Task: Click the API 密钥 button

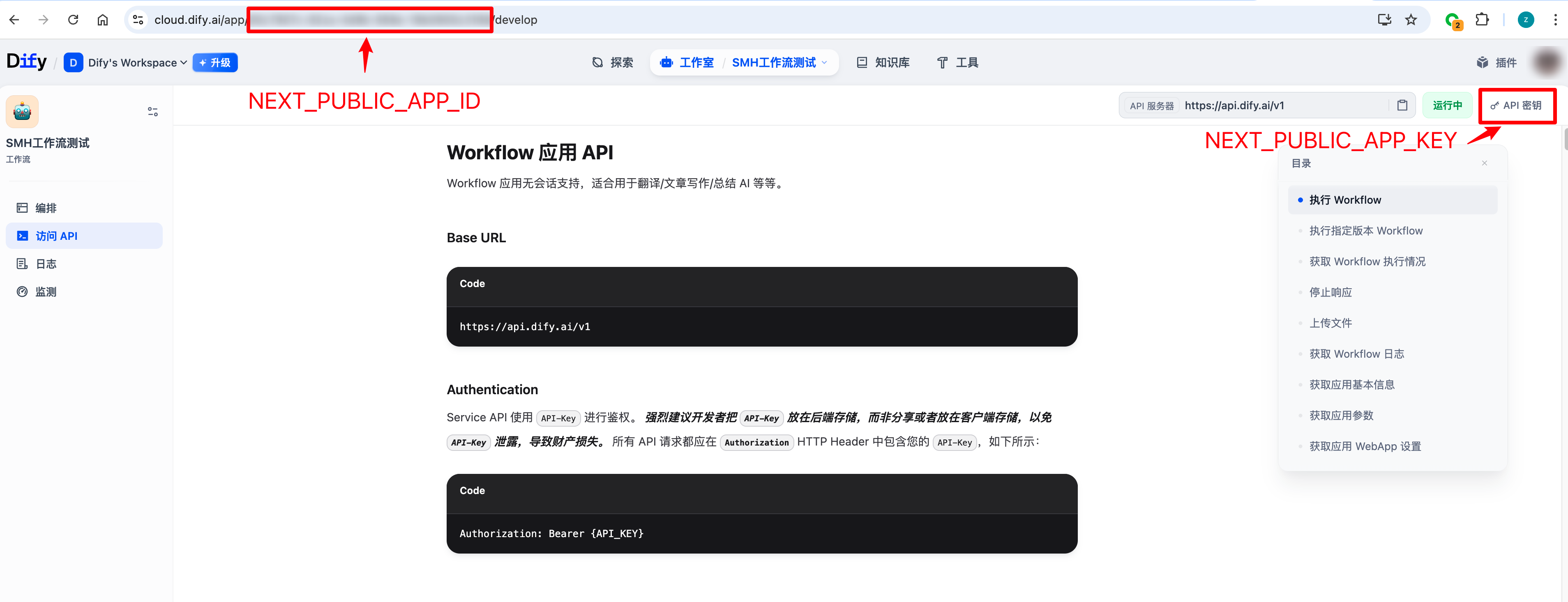Action: [1516, 105]
